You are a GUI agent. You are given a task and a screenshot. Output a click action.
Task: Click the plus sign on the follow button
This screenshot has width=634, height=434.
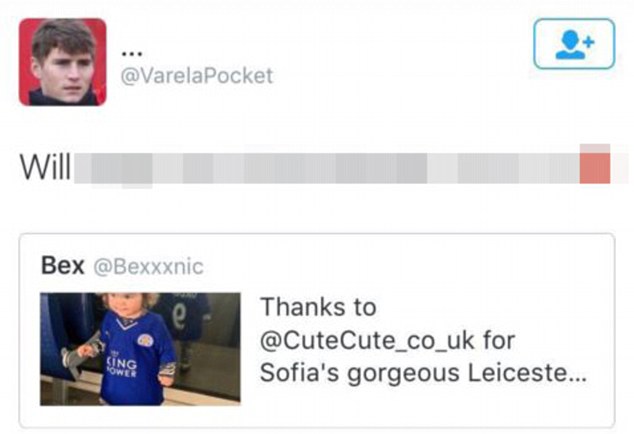(x=588, y=40)
